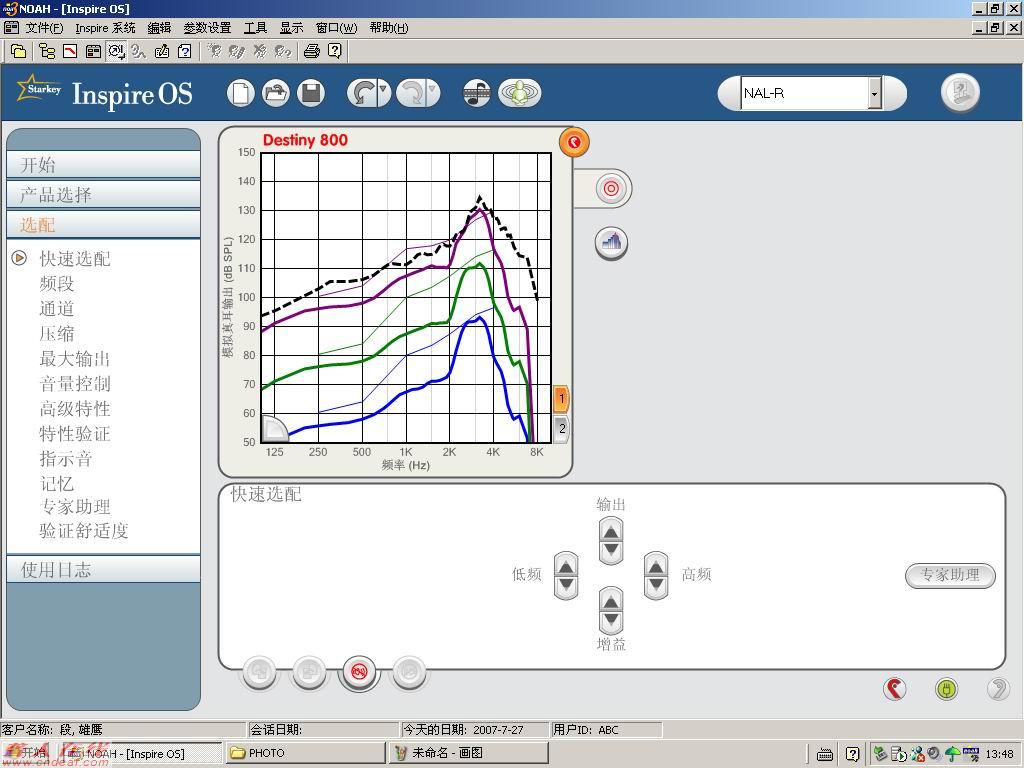Click the keyboard language icon in taskbar

pos(825,754)
